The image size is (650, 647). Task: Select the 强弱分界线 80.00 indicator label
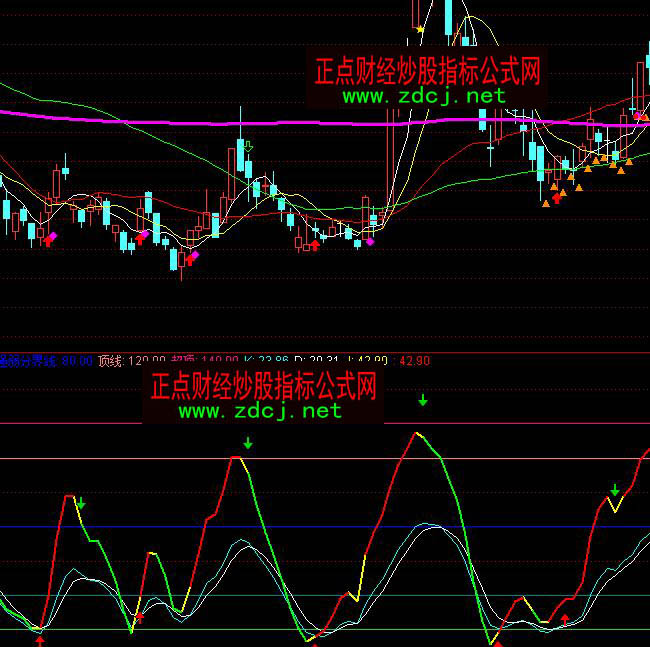coord(46,360)
